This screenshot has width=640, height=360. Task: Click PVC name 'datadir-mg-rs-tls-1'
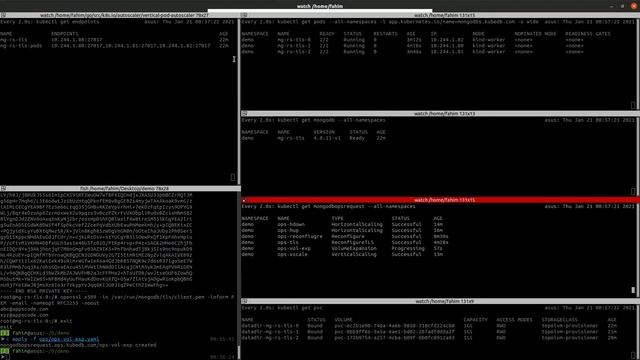coord(270,332)
